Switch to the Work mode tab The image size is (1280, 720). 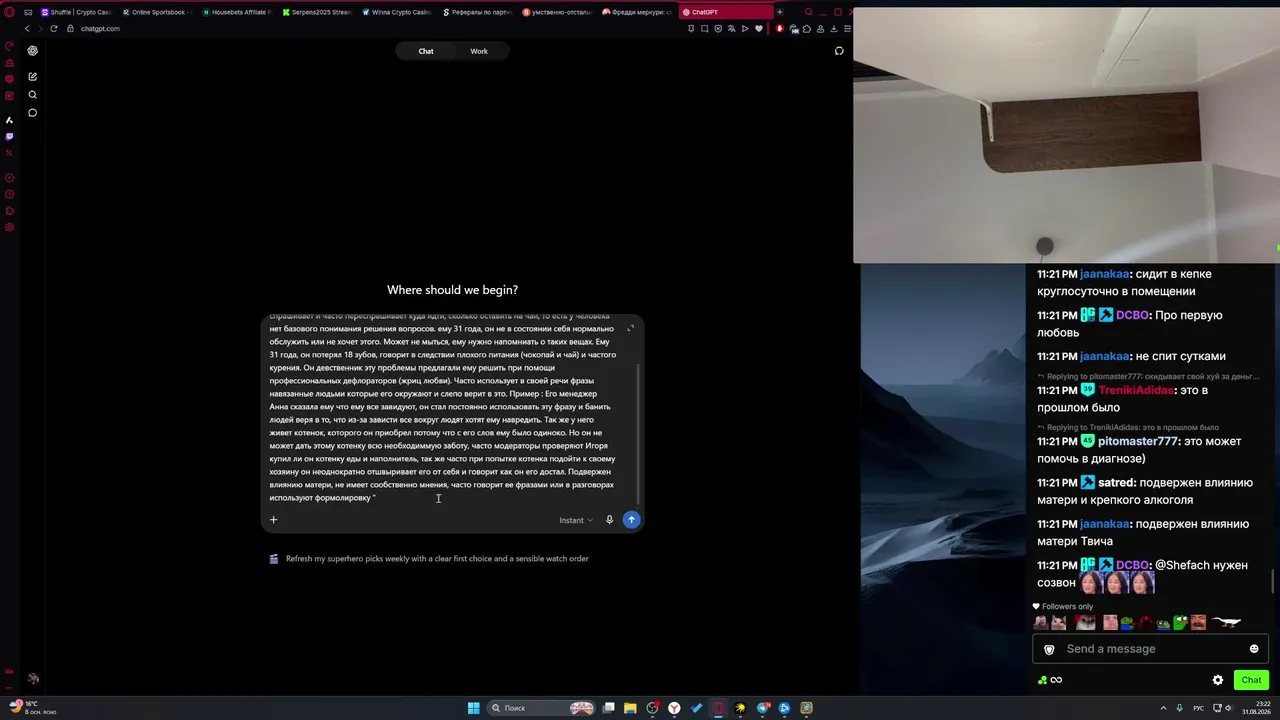479,51
